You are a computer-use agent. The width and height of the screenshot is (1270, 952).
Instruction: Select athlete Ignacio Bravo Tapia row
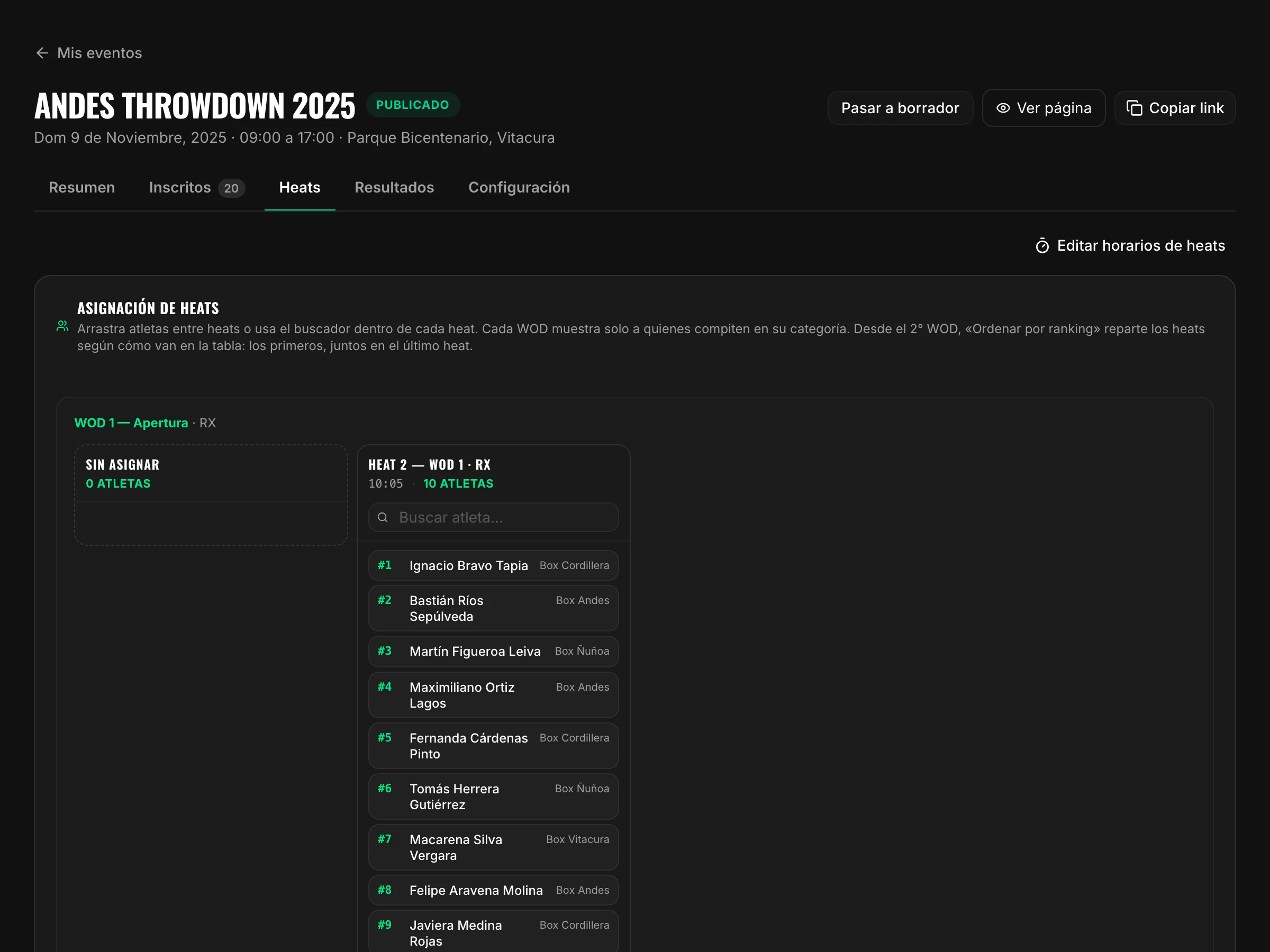click(493, 566)
